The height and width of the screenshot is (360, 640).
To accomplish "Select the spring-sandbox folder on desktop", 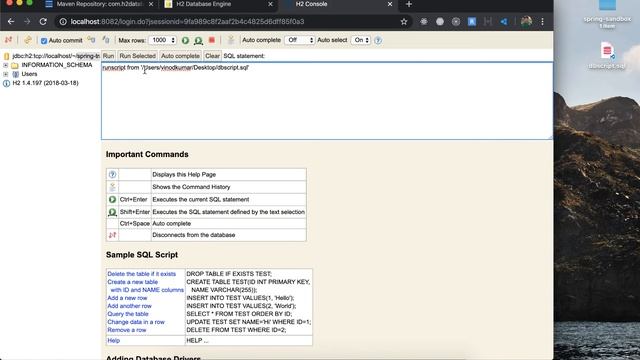I will pos(607,15).
